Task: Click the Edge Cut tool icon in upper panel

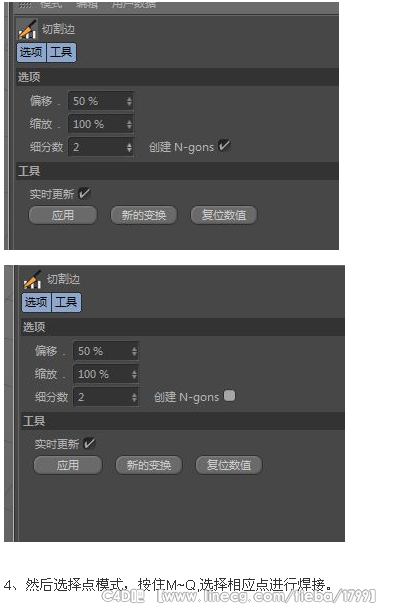Action: pos(27,30)
